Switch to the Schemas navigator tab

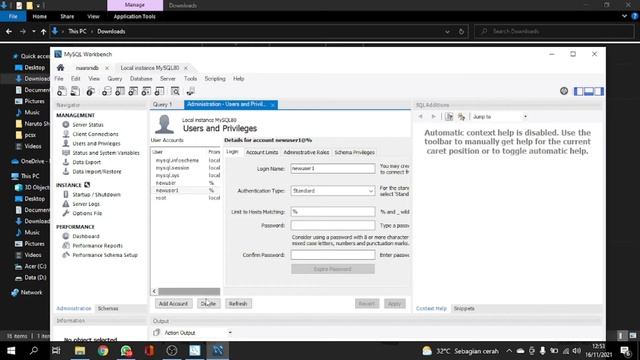[x=108, y=308]
